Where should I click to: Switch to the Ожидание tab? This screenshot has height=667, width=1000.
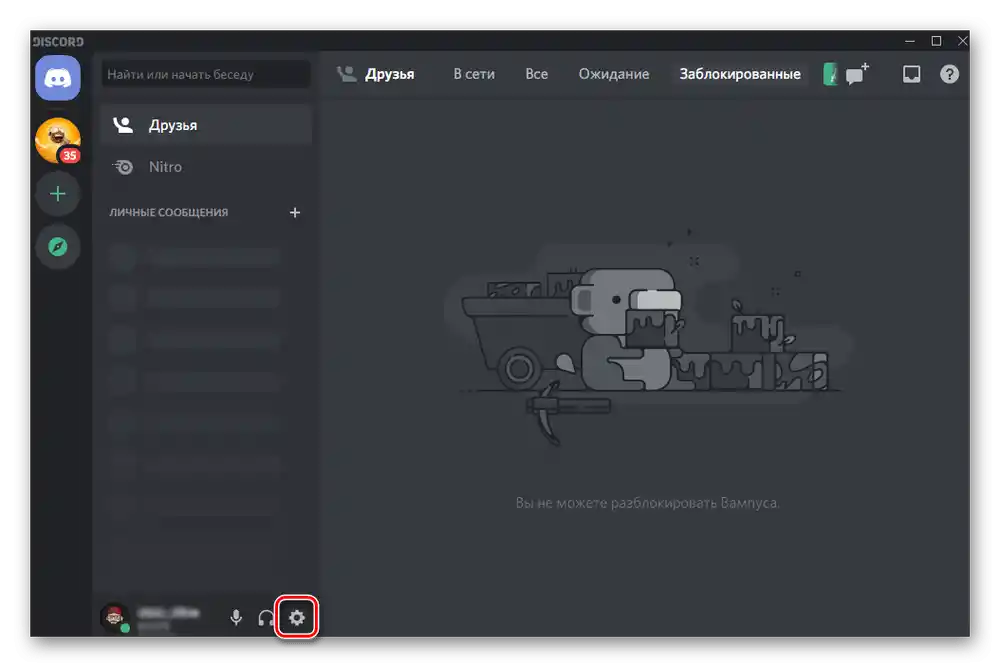pos(614,74)
